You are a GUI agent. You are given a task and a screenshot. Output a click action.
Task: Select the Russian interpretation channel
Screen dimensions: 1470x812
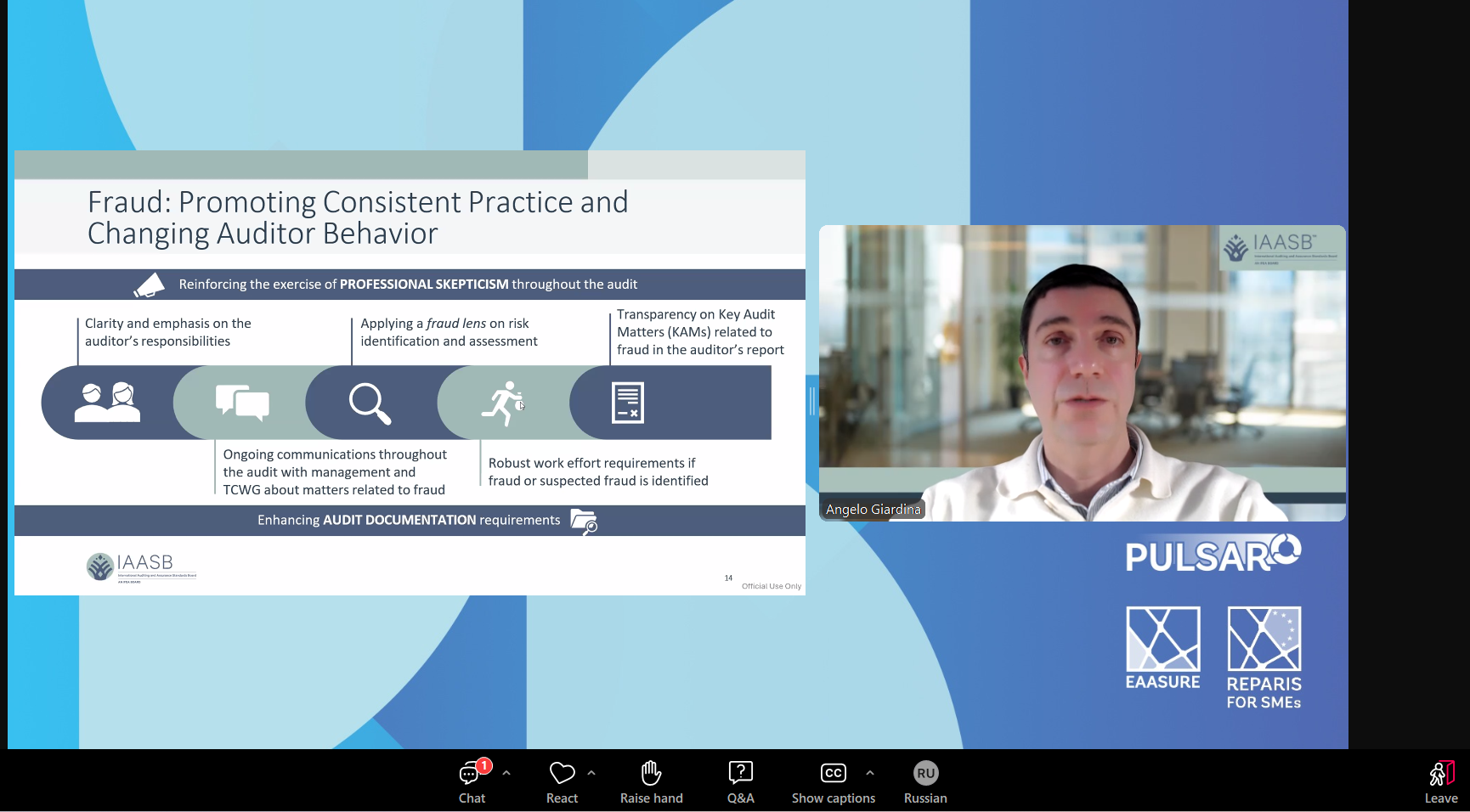click(x=925, y=781)
